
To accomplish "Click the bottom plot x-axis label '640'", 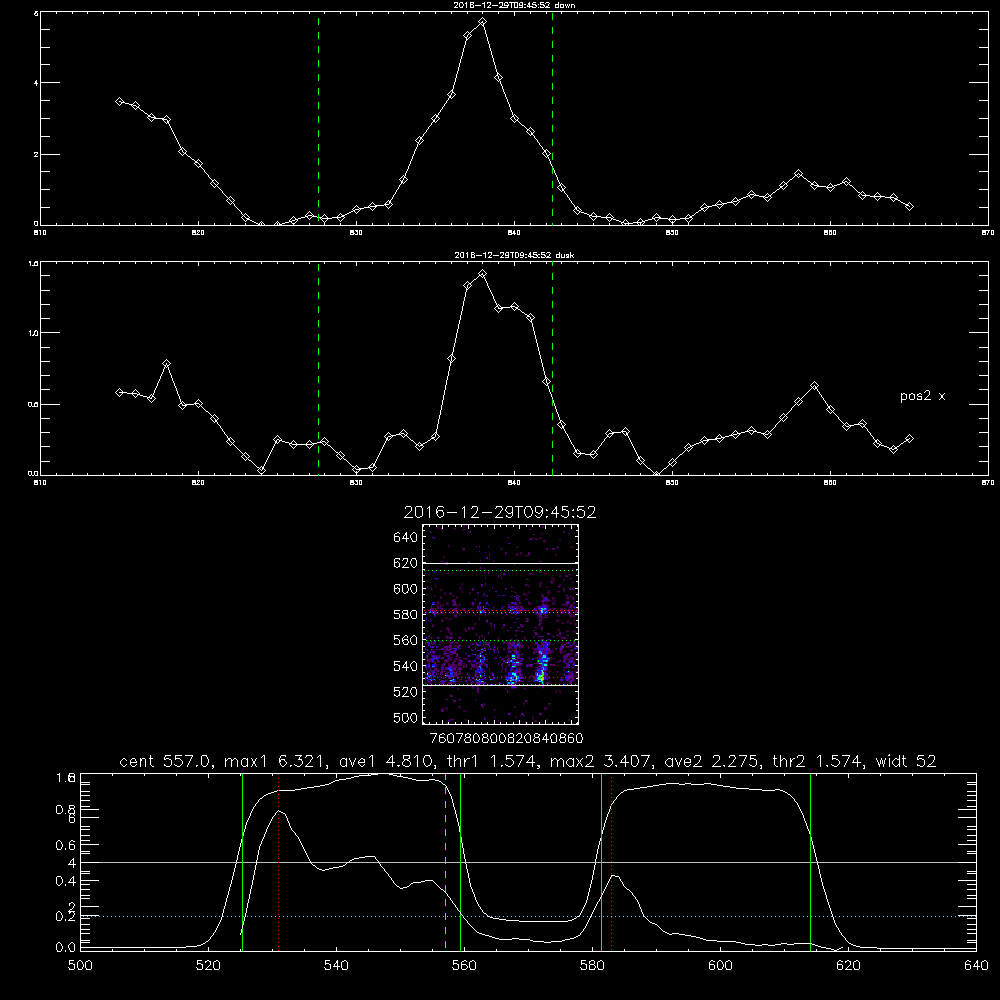I will 976,966.
